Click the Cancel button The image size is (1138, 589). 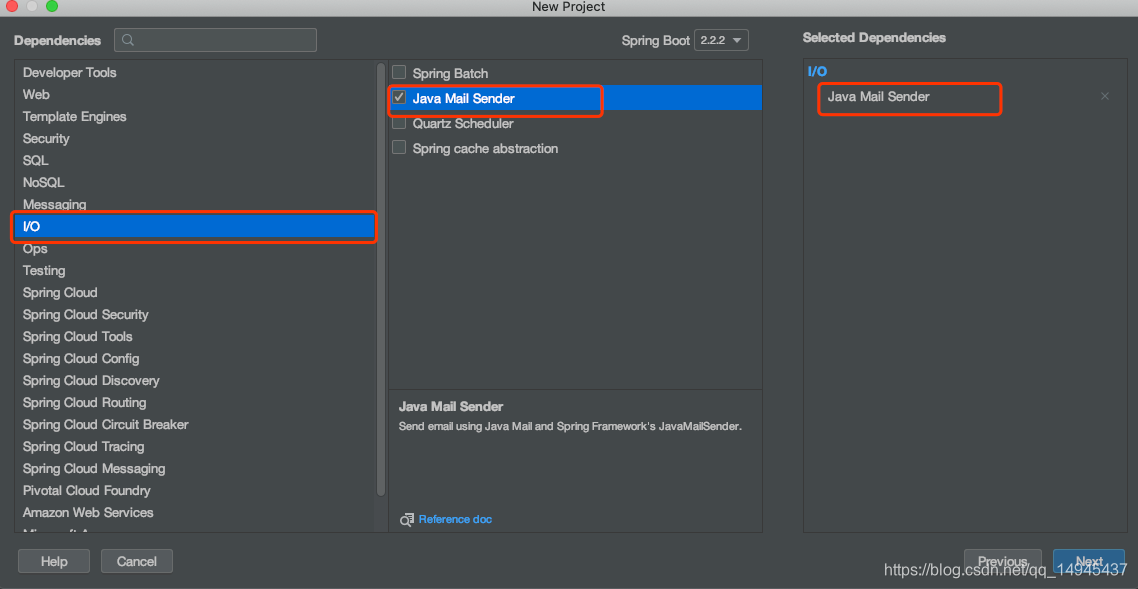coord(136,561)
